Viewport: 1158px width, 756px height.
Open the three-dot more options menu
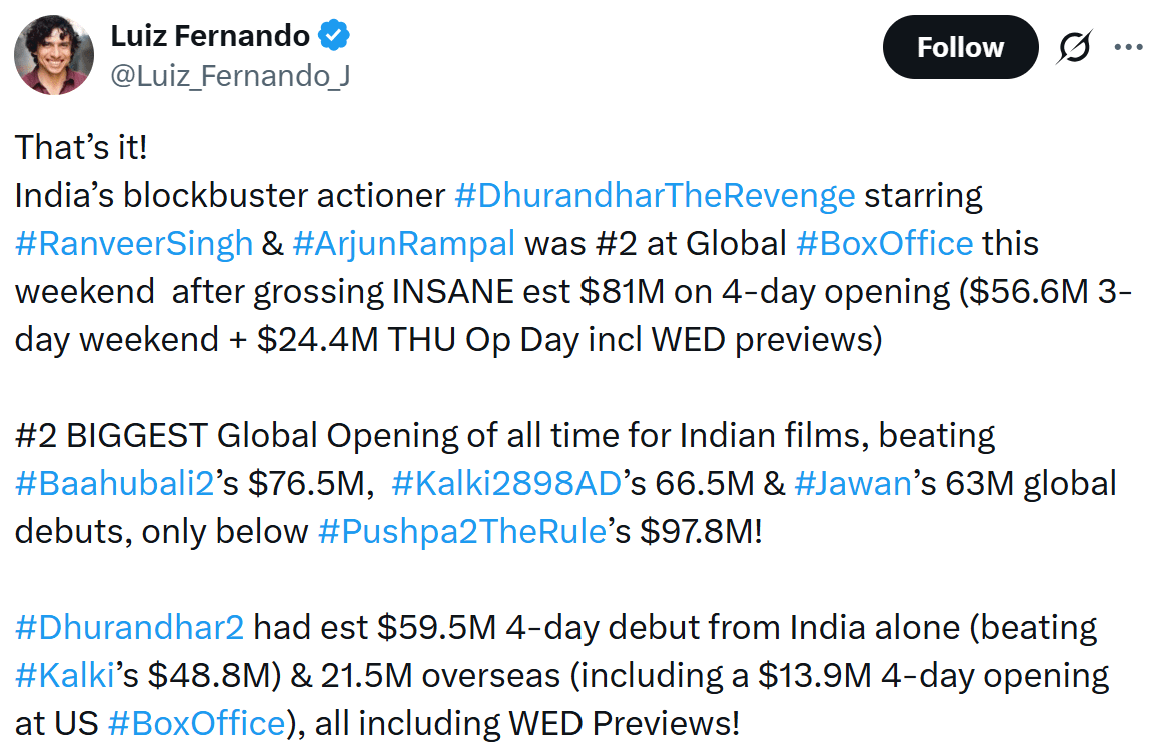pos(1128,47)
